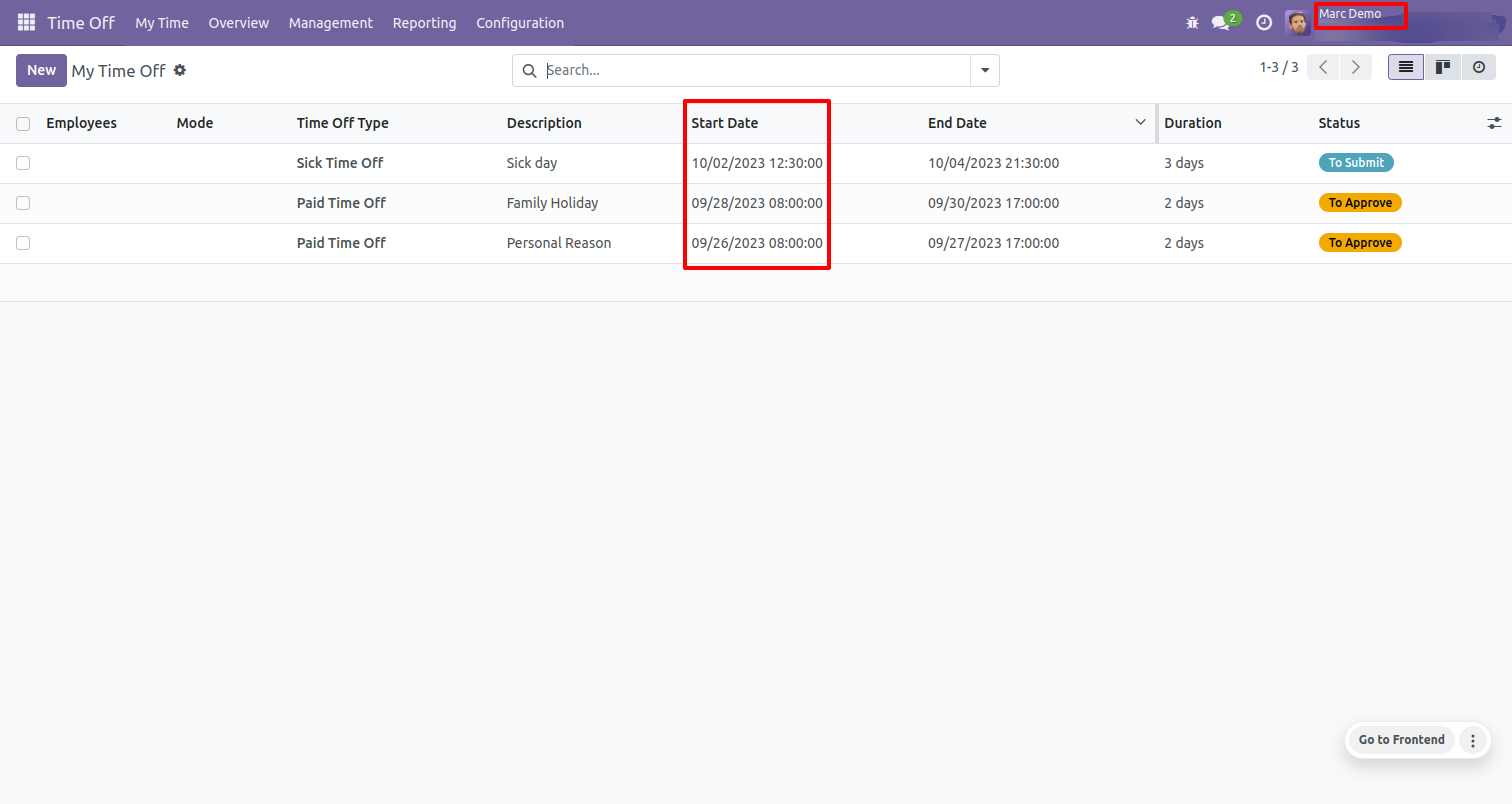1512x804 pixels.
Task: Go to the next page arrow
Action: click(x=1355, y=67)
